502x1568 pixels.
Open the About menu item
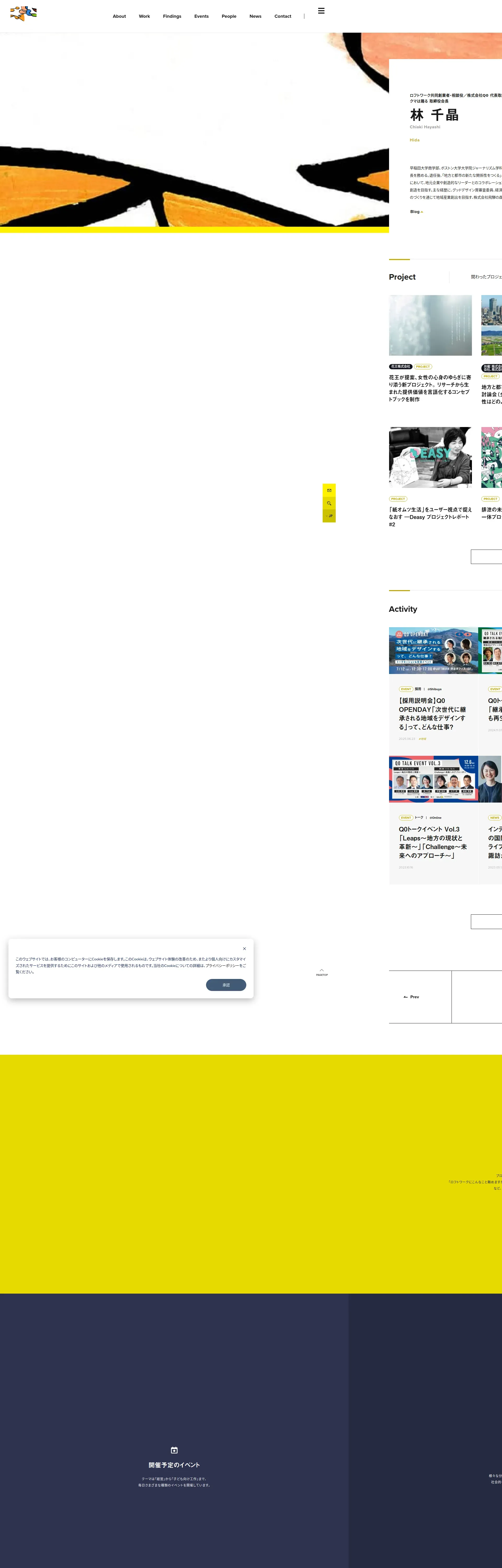[x=119, y=16]
